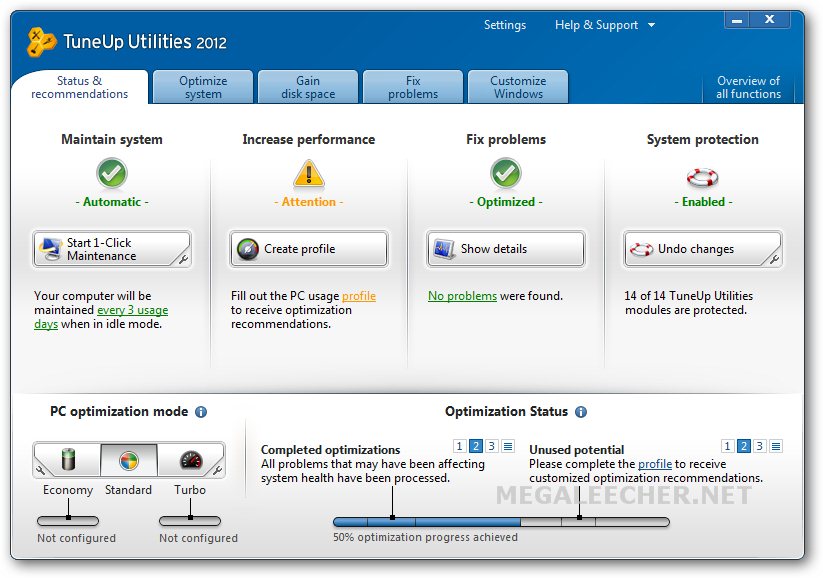Switch to Economy mode
This screenshot has width=823, height=578.
tap(68, 460)
